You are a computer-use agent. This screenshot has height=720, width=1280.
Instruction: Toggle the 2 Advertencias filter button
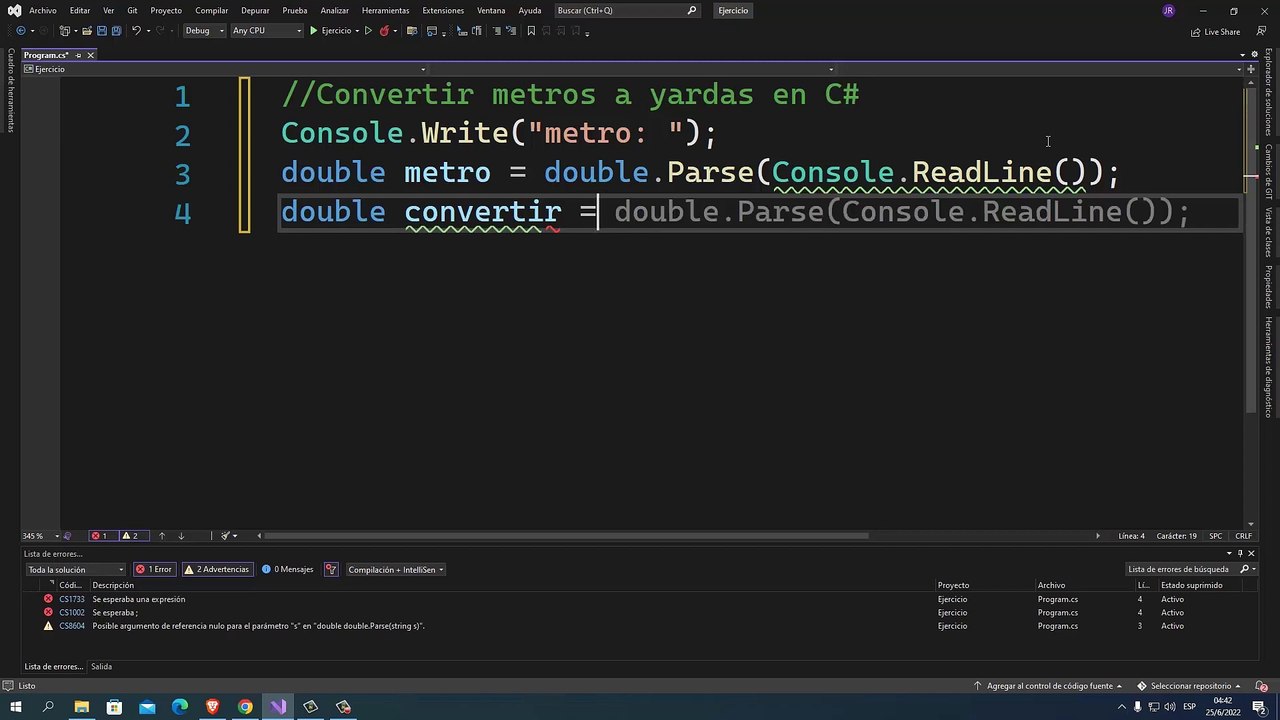tap(216, 569)
